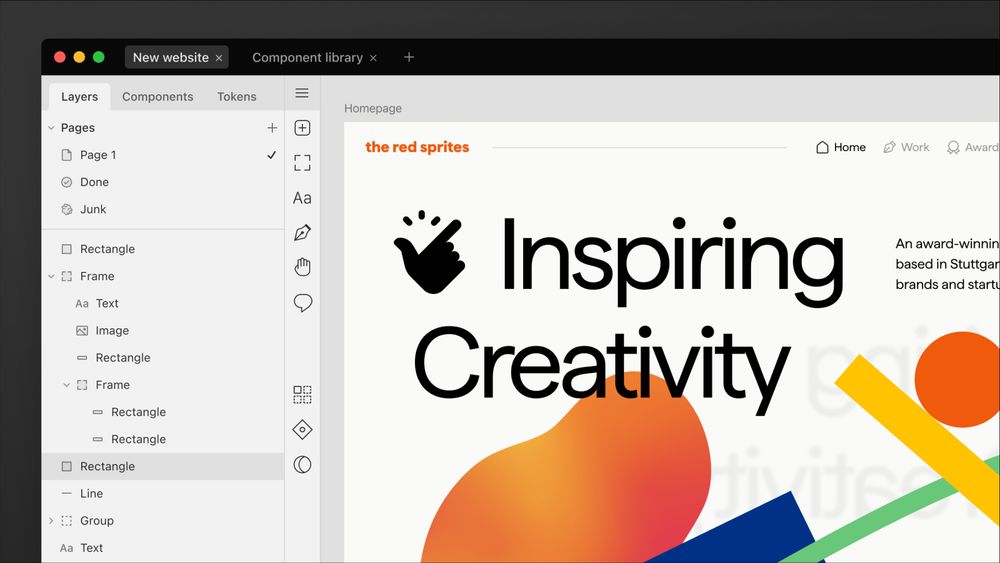Image resolution: width=1000 pixels, height=563 pixels.
Task: Select the Page 1 row
Action: pyautogui.click(x=163, y=155)
